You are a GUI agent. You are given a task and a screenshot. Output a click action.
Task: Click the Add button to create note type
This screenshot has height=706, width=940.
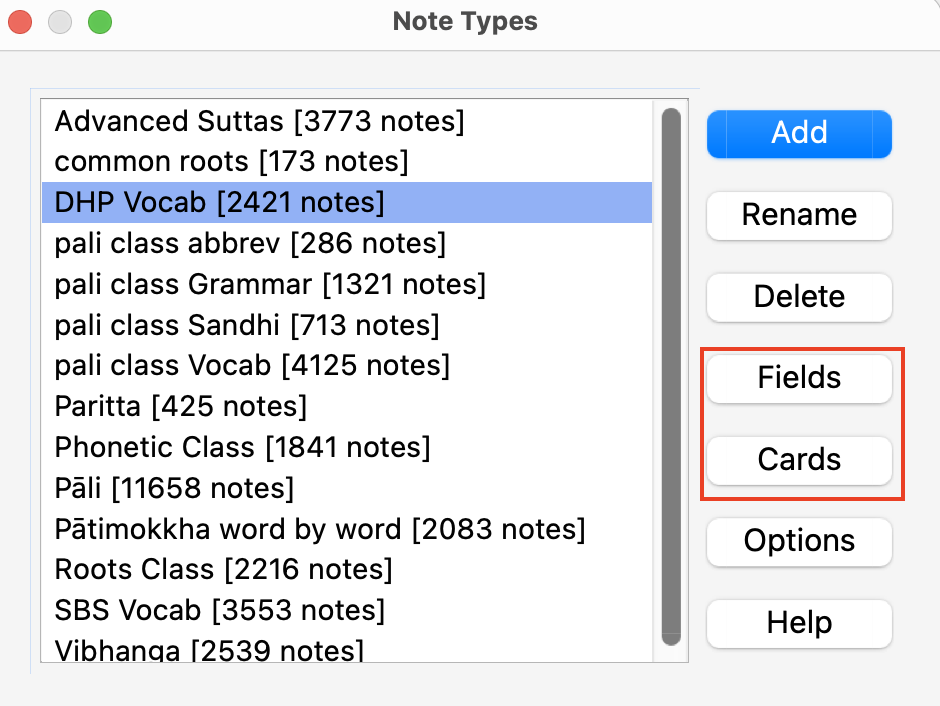tap(798, 133)
